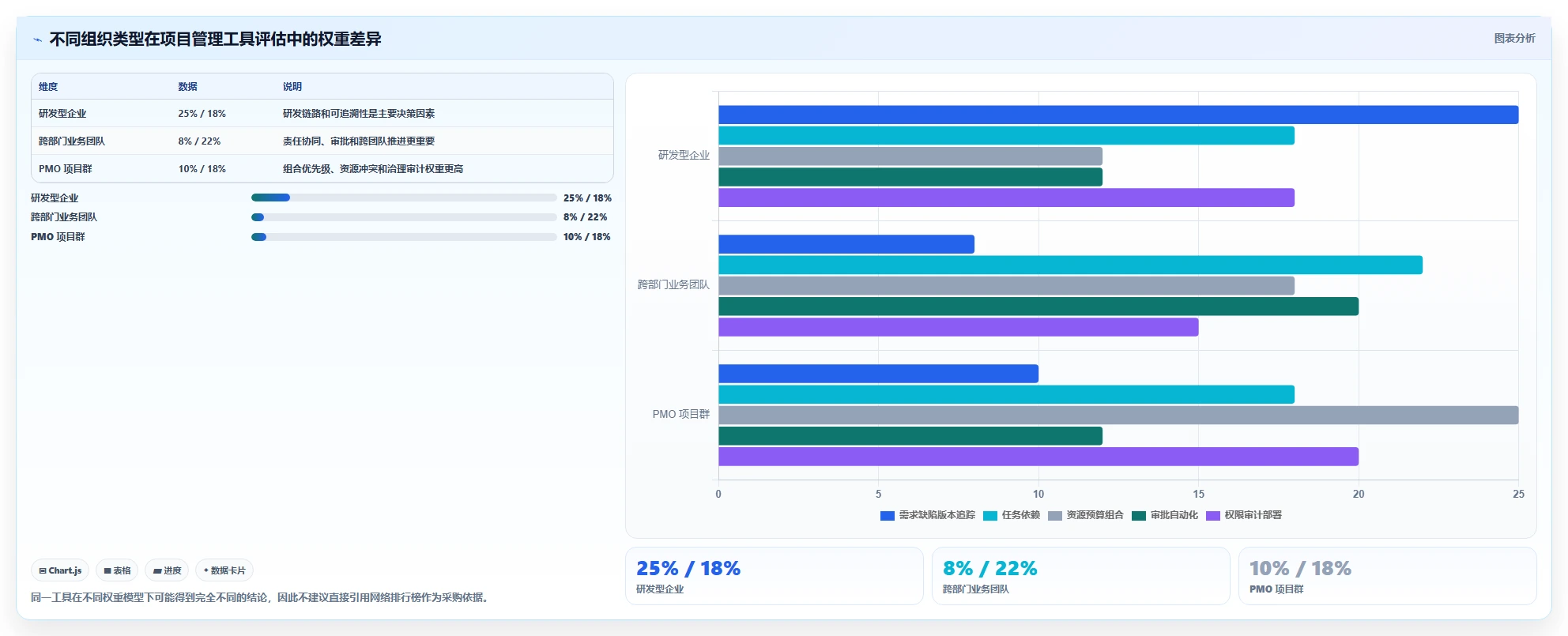Image resolution: width=1568 pixels, height=636 pixels.
Task: Click the PMO 项目群 chart axis label
Action: 681,415
